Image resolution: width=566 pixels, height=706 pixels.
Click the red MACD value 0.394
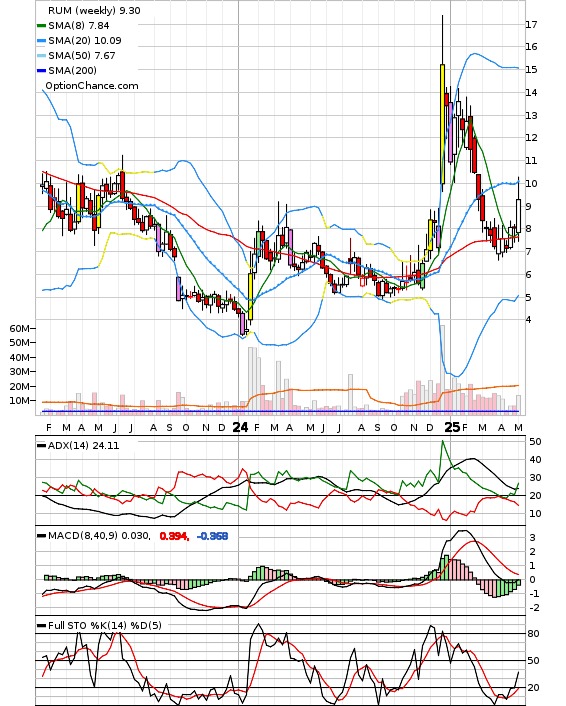(174, 536)
